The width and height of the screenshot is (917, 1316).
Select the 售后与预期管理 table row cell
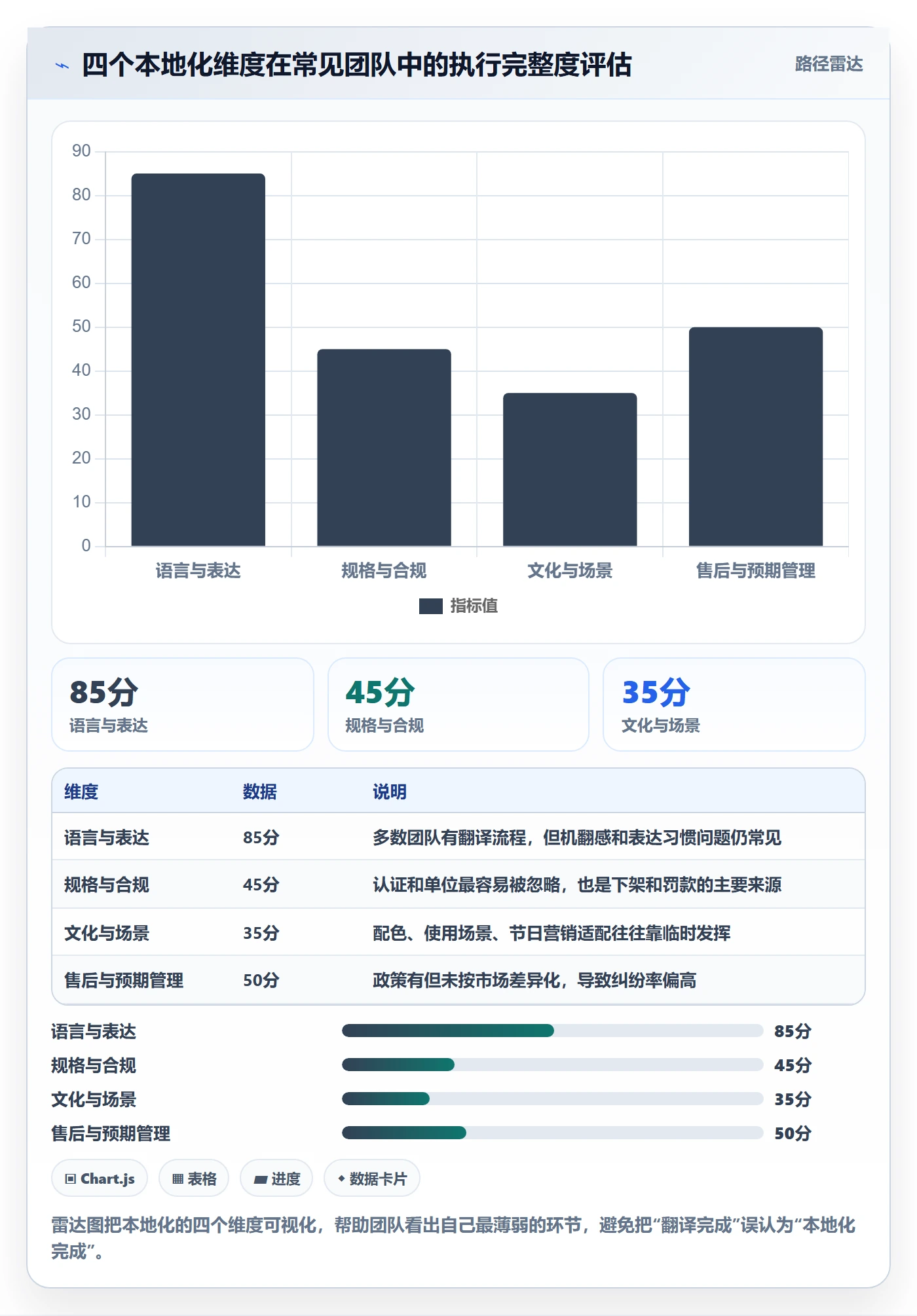point(124,980)
